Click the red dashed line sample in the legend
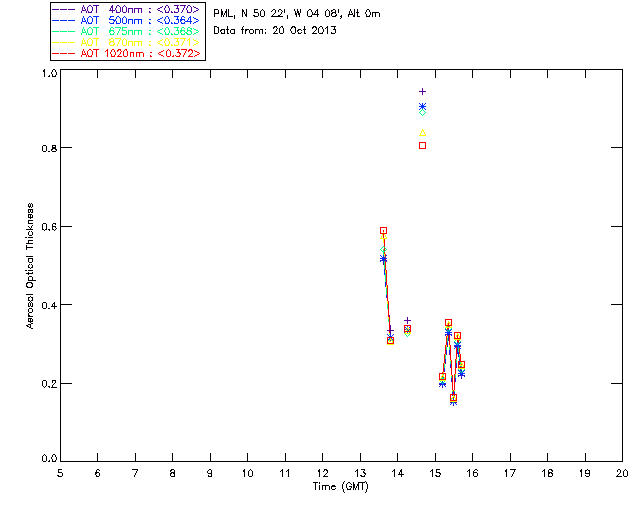Screen dimensions: 640x512 [64, 53]
